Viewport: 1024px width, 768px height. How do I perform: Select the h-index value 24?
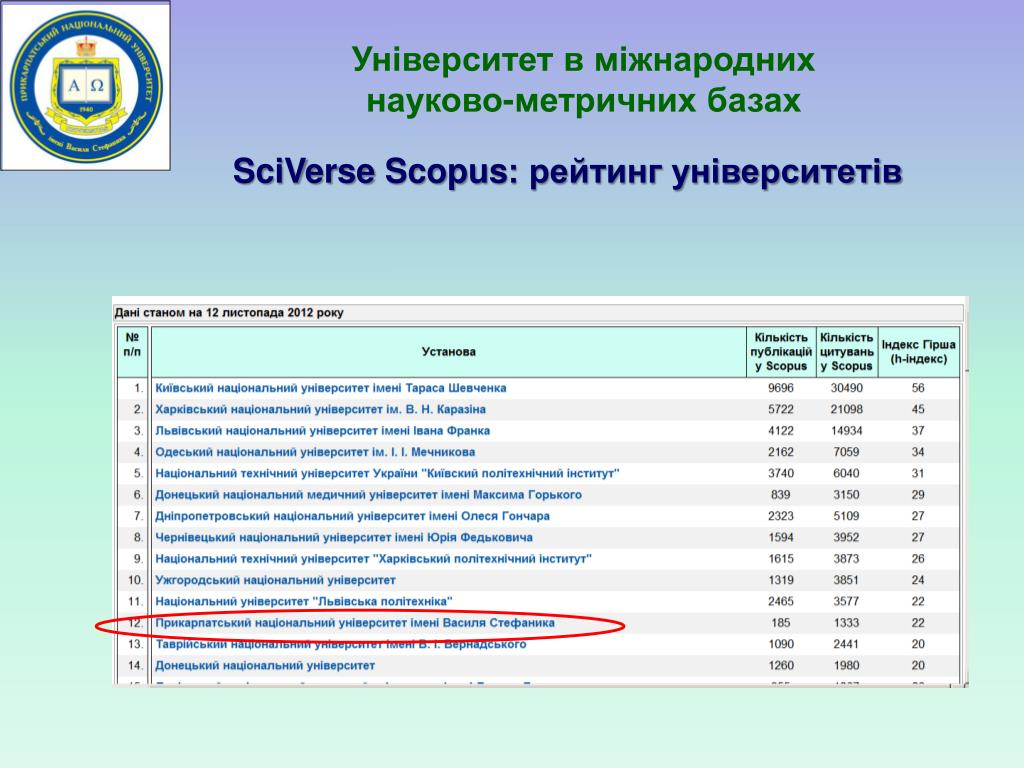[x=918, y=580]
